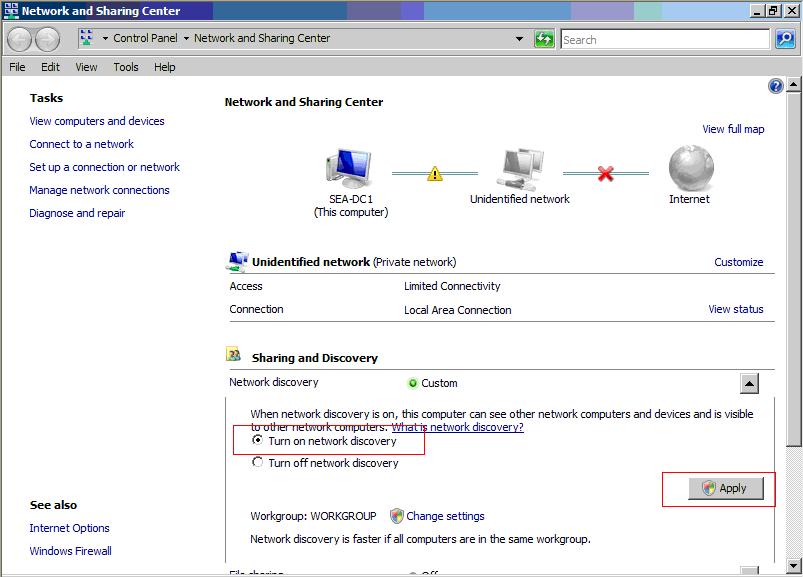
Task: Collapse the Network discovery section arrow
Action: pos(749,383)
